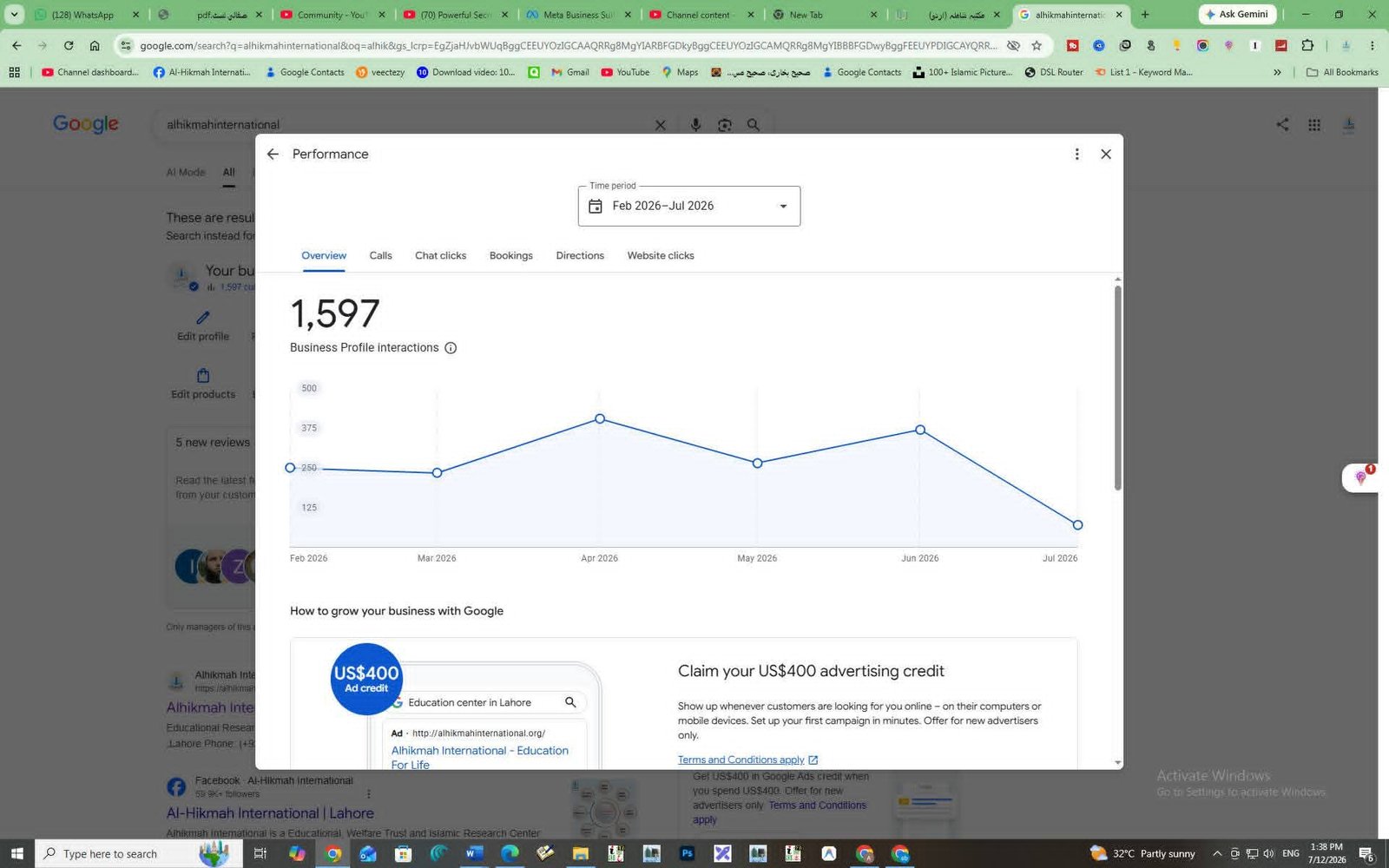
Task: Expand the hidden bookmarks overflow chevron
Action: (x=1277, y=72)
